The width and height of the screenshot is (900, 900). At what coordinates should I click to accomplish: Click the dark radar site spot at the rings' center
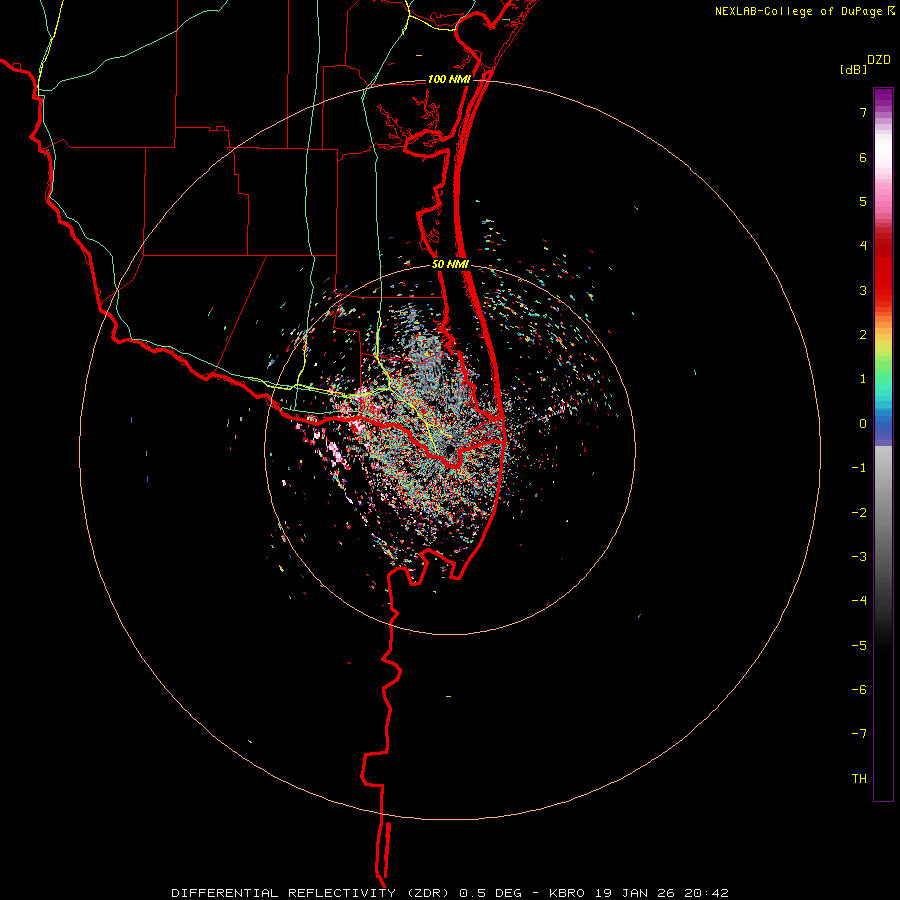coord(449,450)
